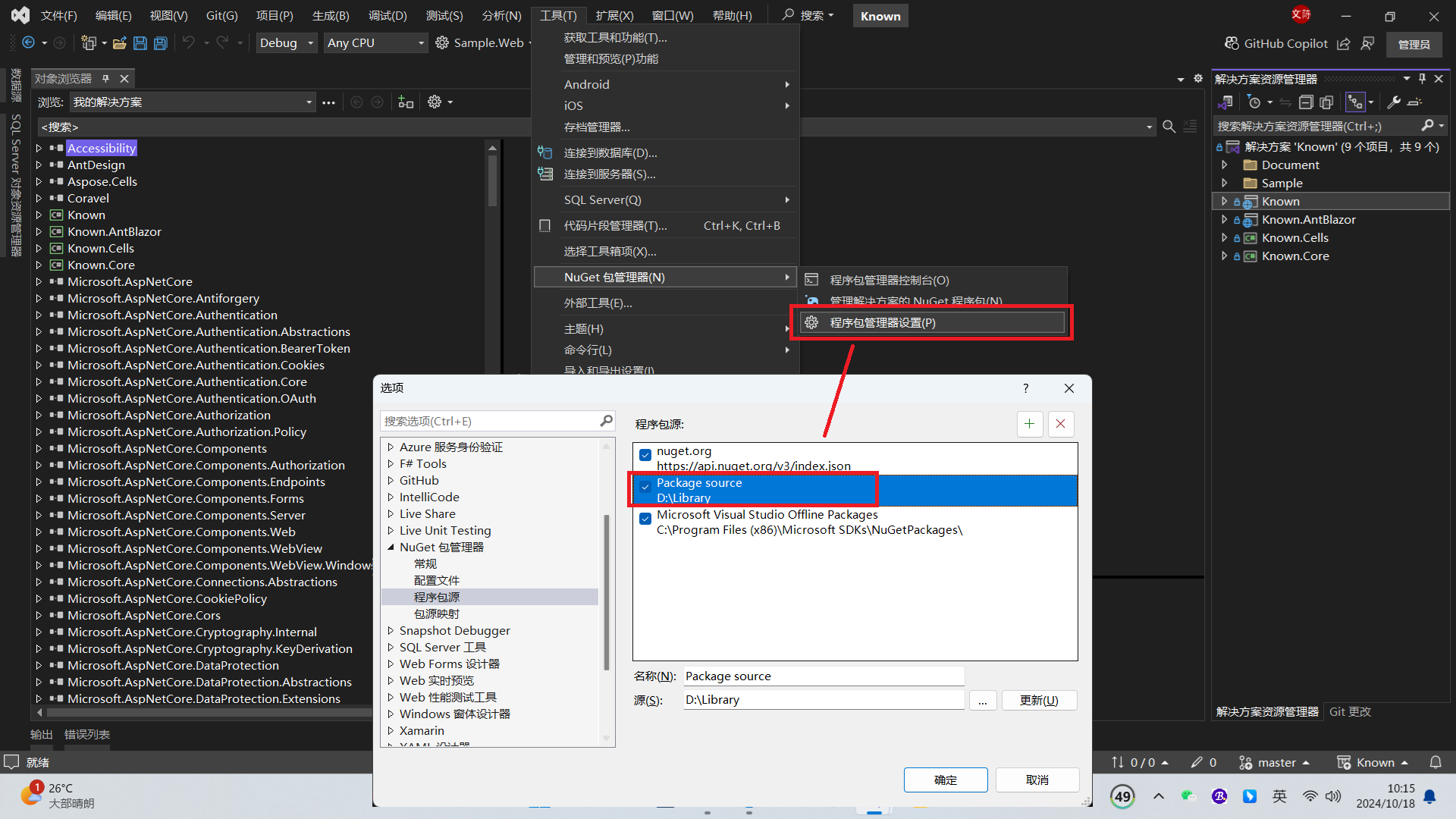Click the Visual Studio logo icon

click(20, 15)
